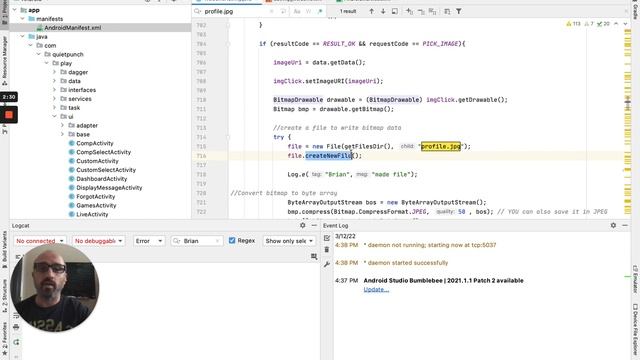Uncheck the Logcat Regex checkbox
This screenshot has width=640, height=360.
click(232, 240)
